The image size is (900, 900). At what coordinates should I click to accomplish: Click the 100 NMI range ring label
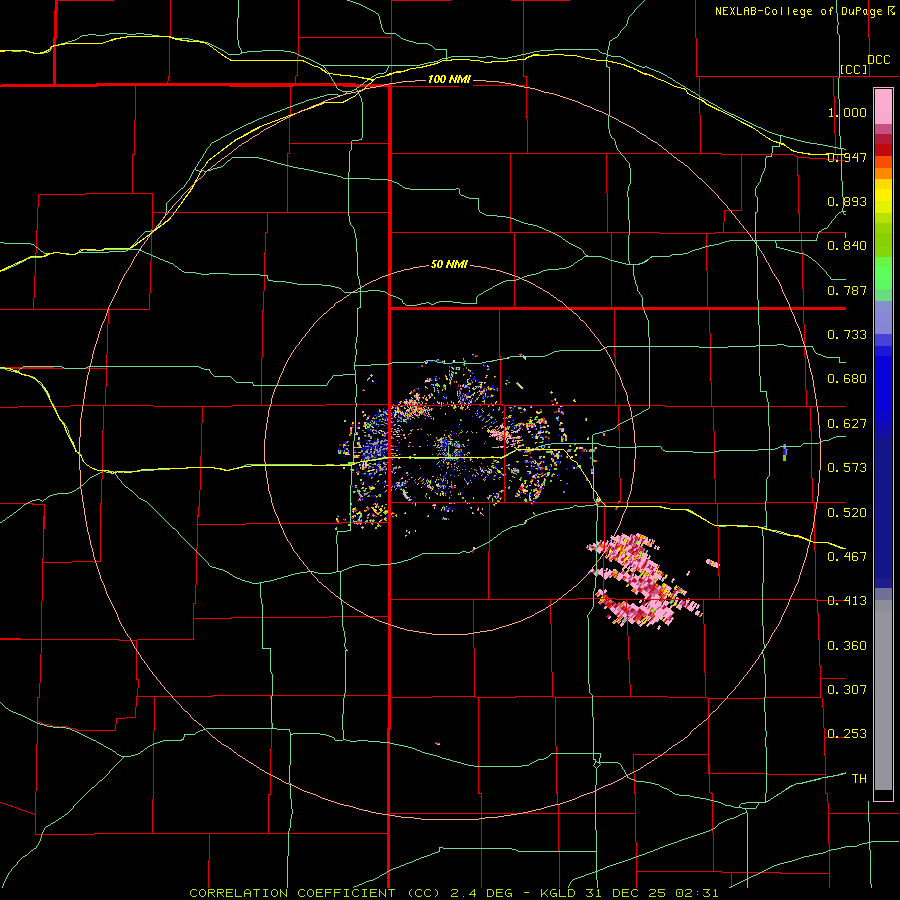[449, 79]
